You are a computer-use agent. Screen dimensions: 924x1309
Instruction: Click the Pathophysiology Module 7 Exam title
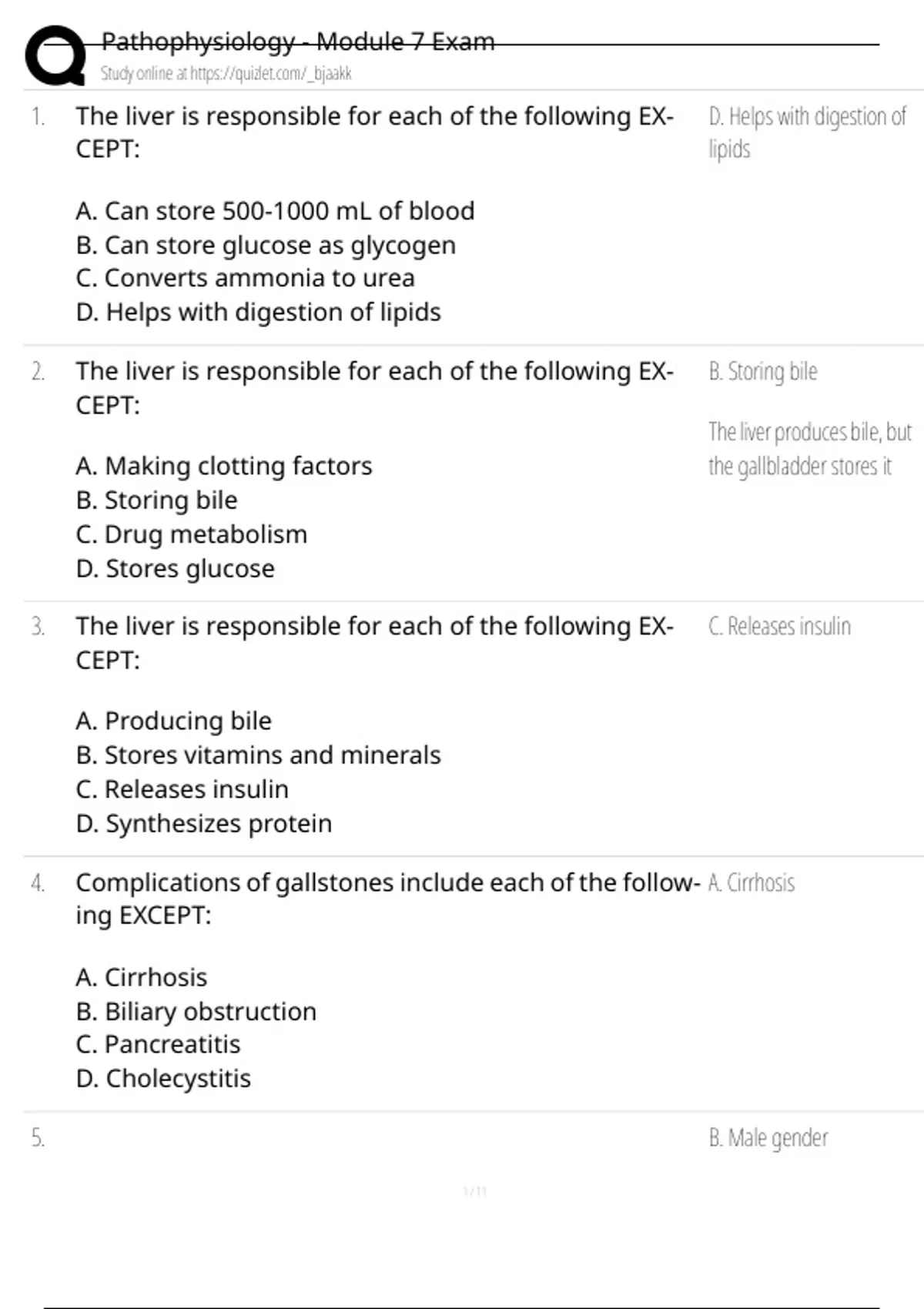298,42
